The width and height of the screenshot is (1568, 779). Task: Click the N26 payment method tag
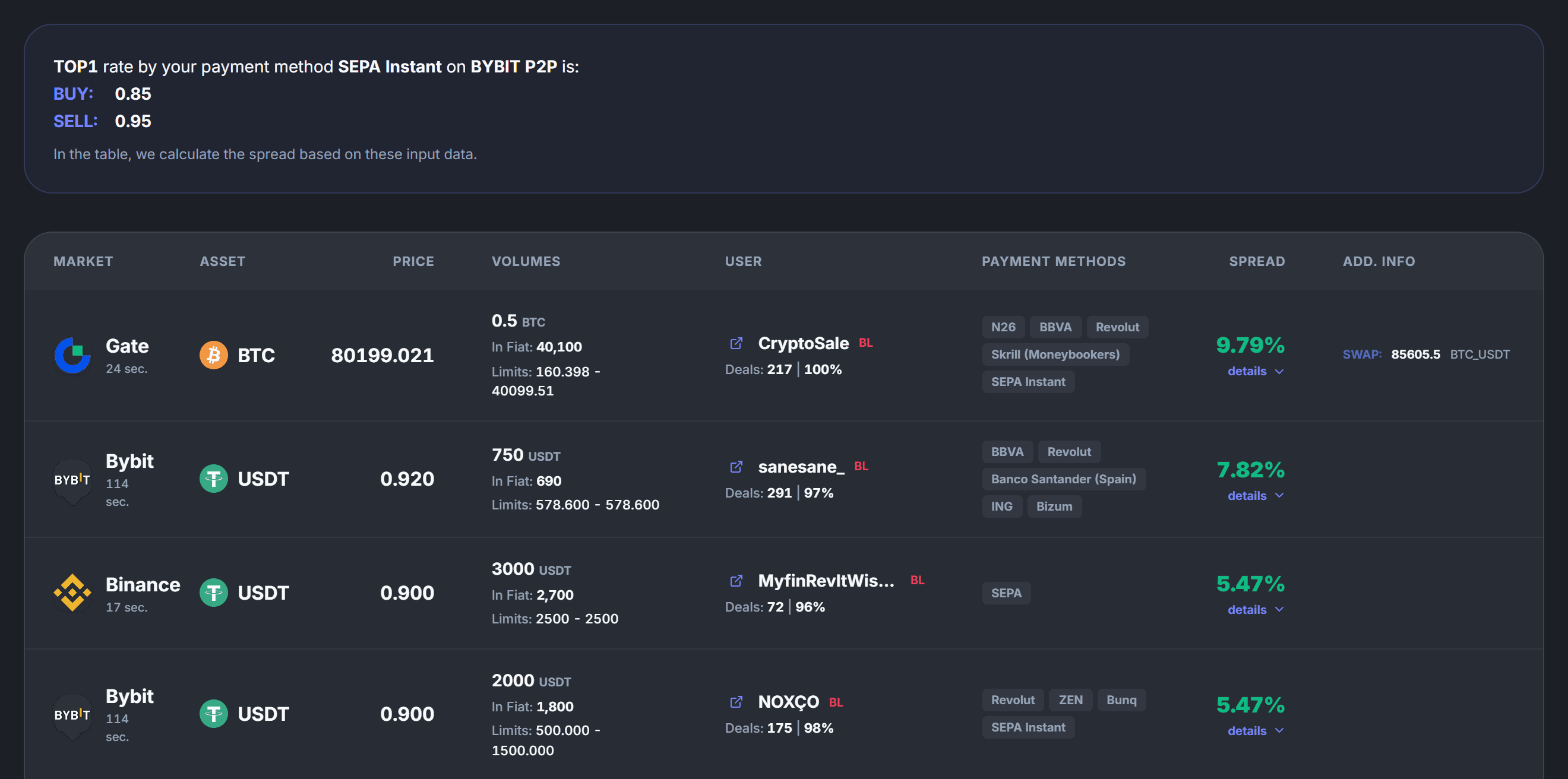tap(1003, 327)
